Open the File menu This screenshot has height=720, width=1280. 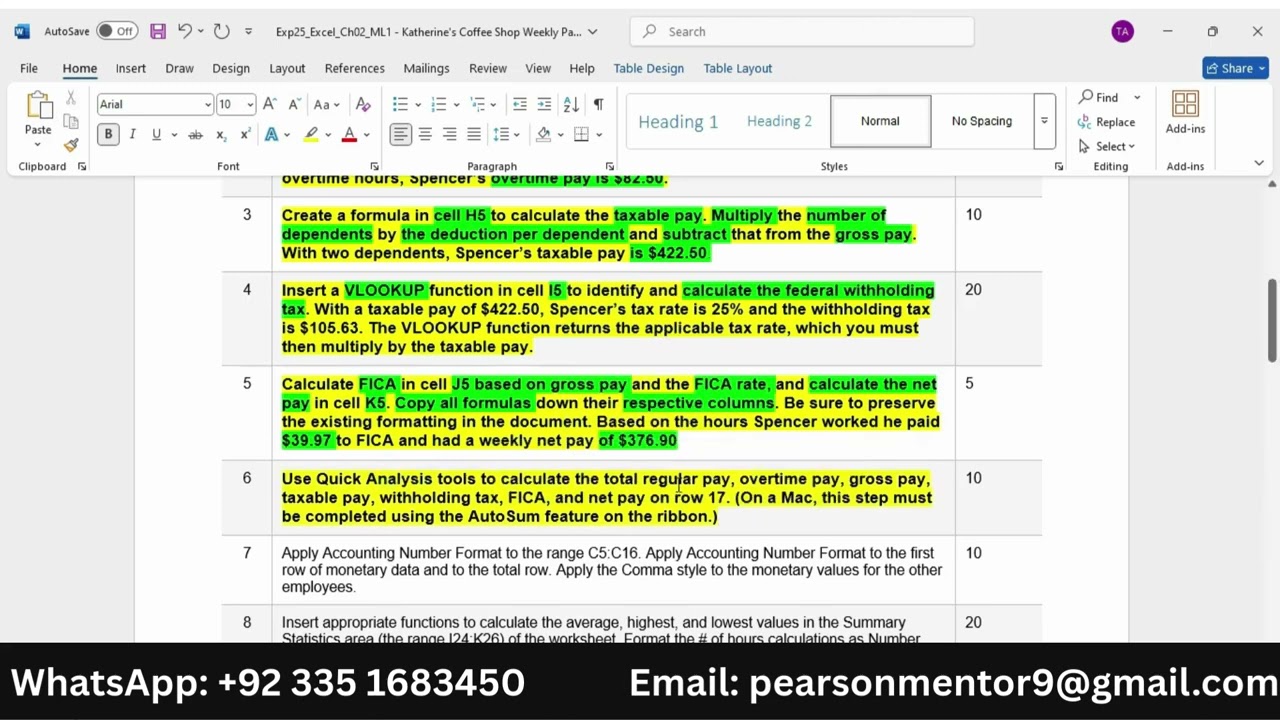pos(29,68)
